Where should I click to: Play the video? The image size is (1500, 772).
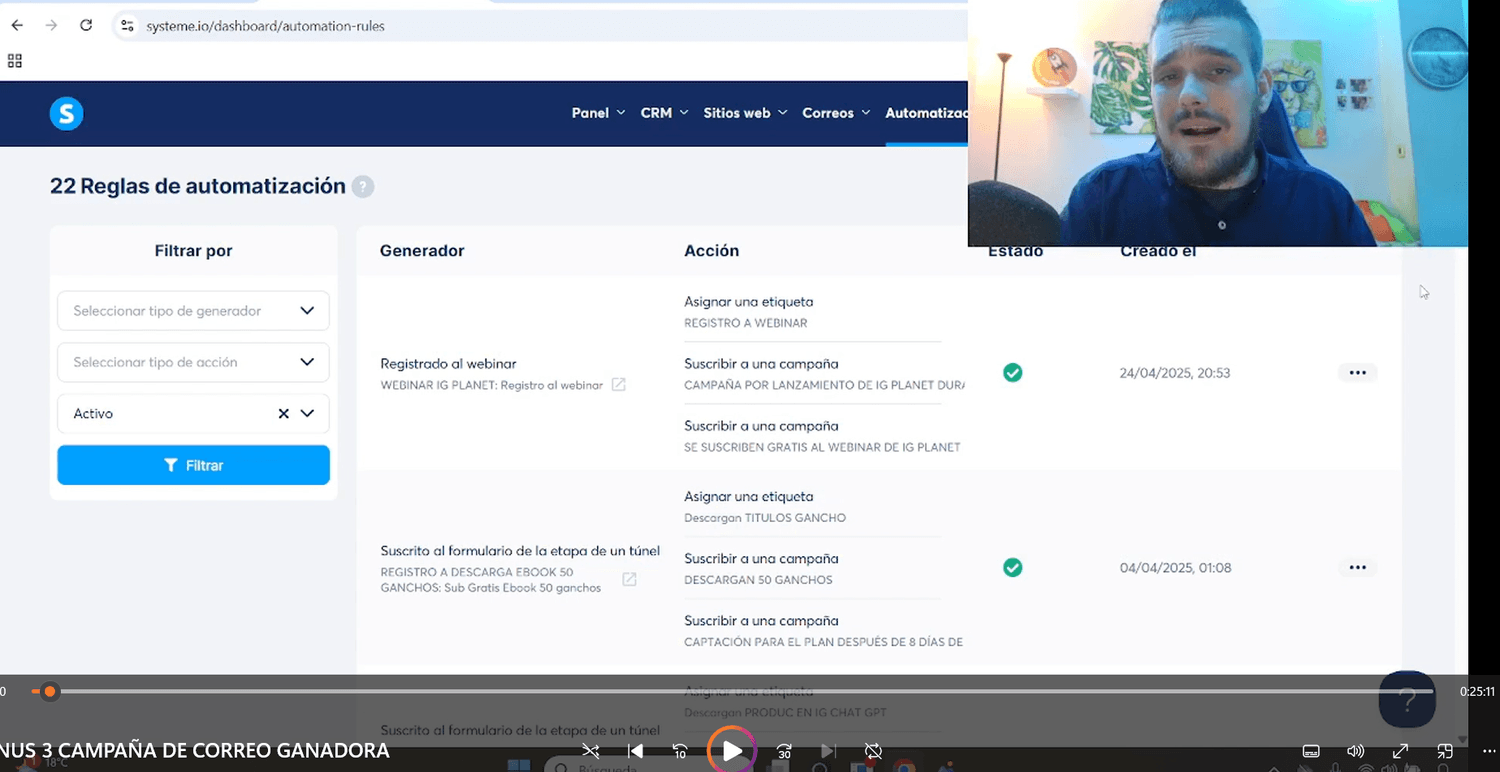click(x=732, y=751)
